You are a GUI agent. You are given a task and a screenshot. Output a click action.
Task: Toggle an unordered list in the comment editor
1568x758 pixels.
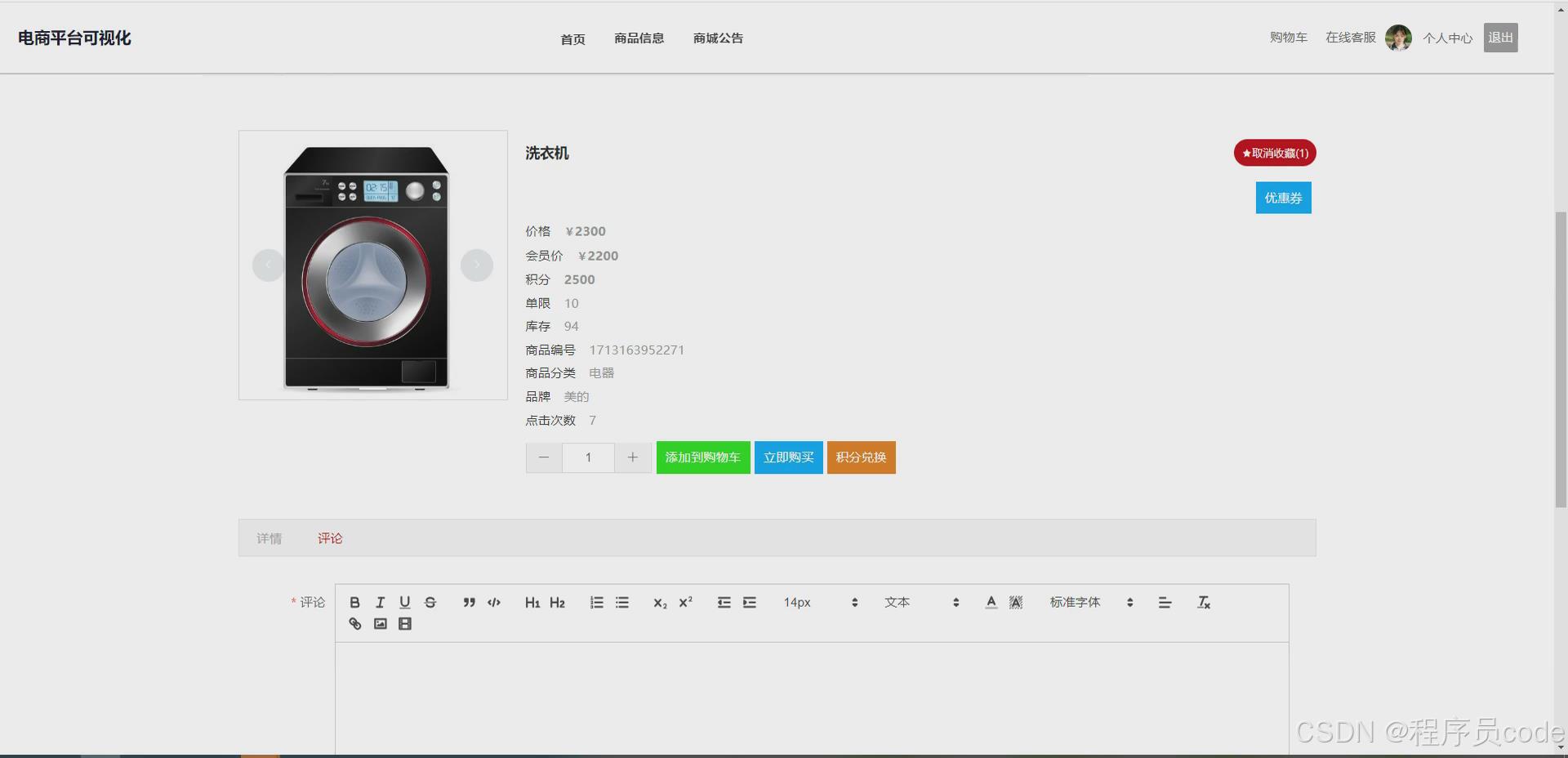coord(621,602)
